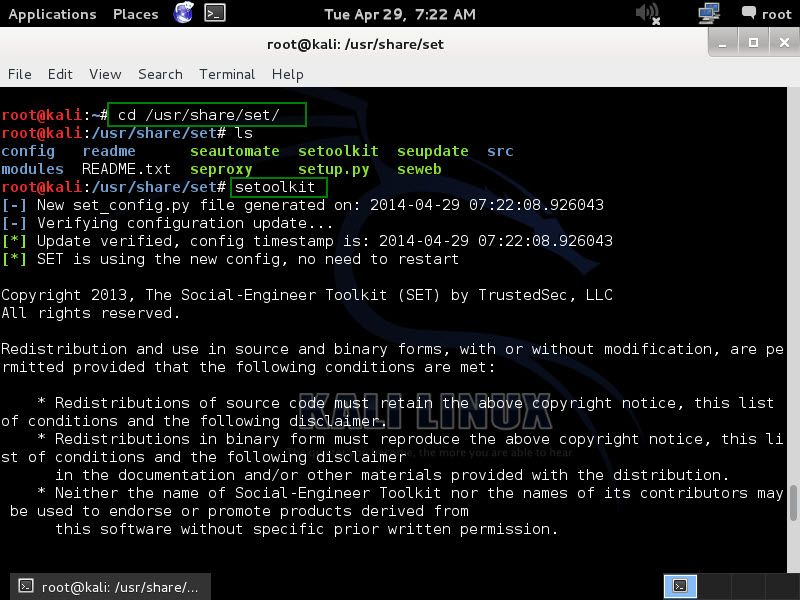The height and width of the screenshot is (600, 800).
Task: Click the workspace switcher terminal icon
Action: pos(680,586)
